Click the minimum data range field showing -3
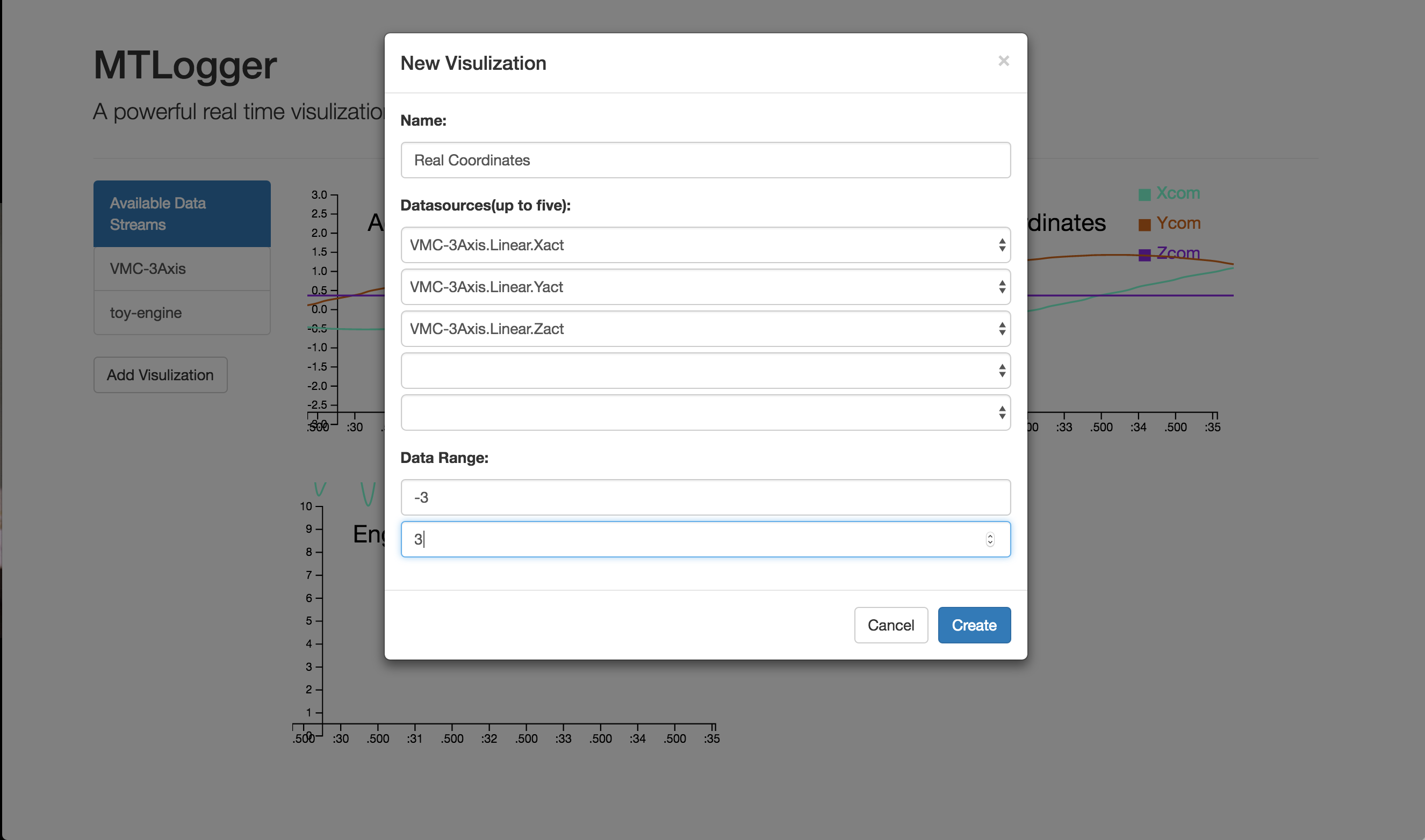This screenshot has height=840, width=1425. [x=705, y=497]
